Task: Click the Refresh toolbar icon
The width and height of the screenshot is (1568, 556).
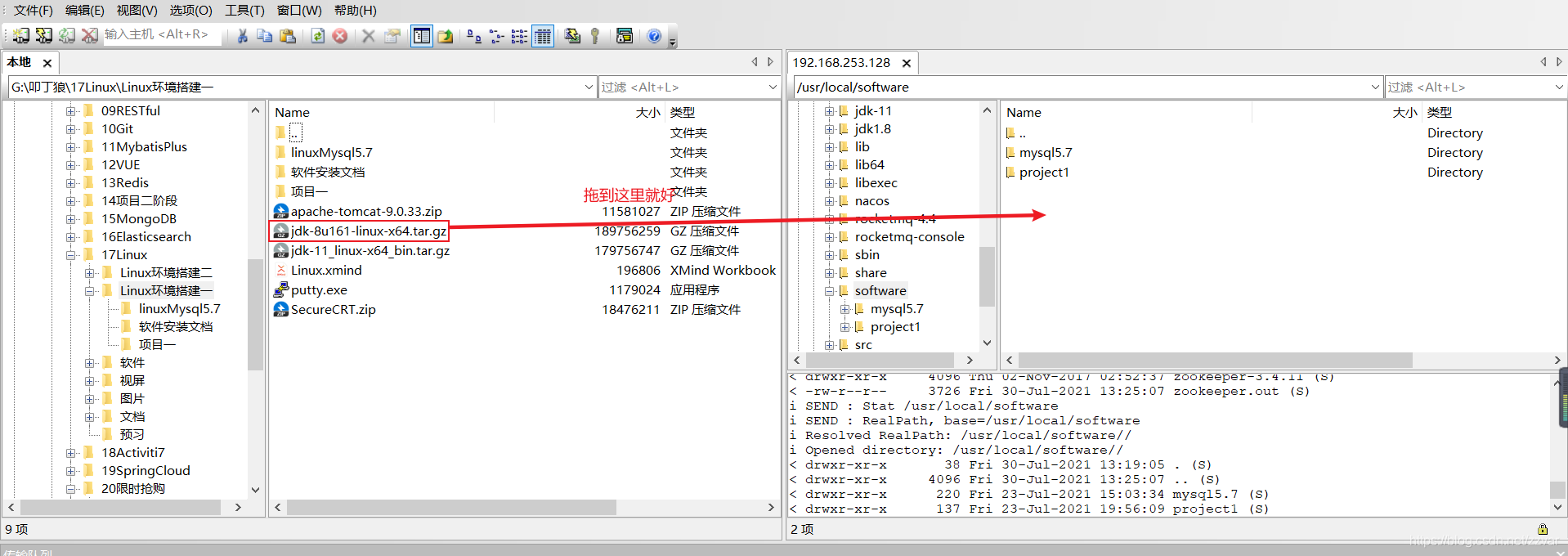Action: pos(318,36)
